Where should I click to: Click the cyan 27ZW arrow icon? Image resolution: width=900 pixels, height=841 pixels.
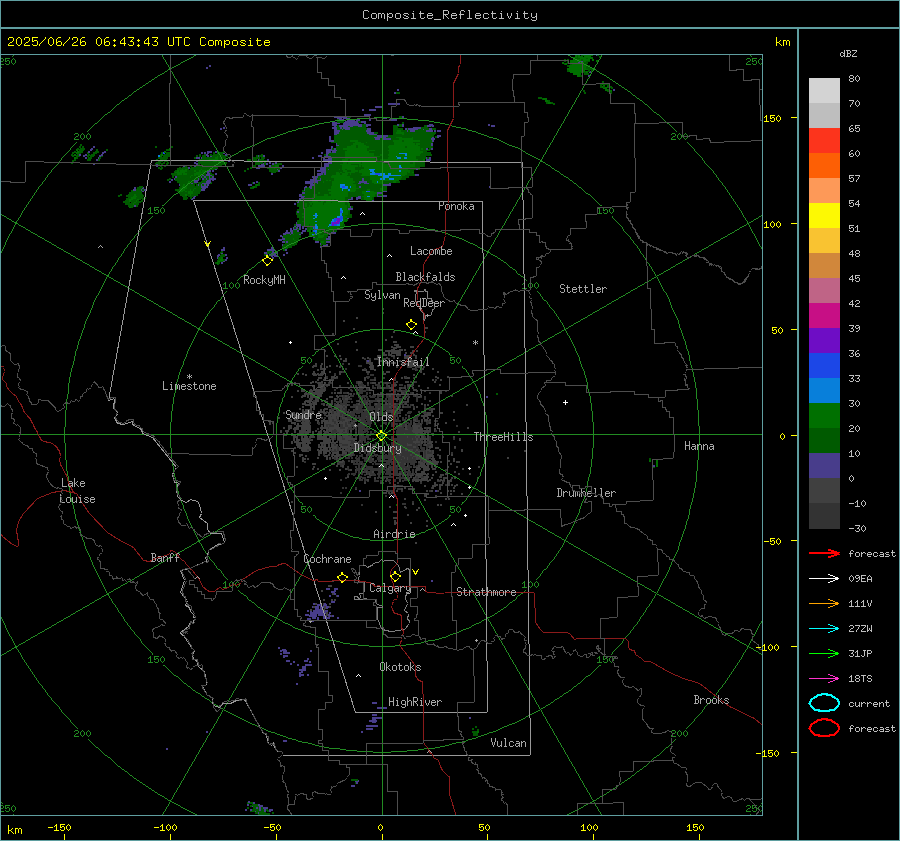click(824, 629)
